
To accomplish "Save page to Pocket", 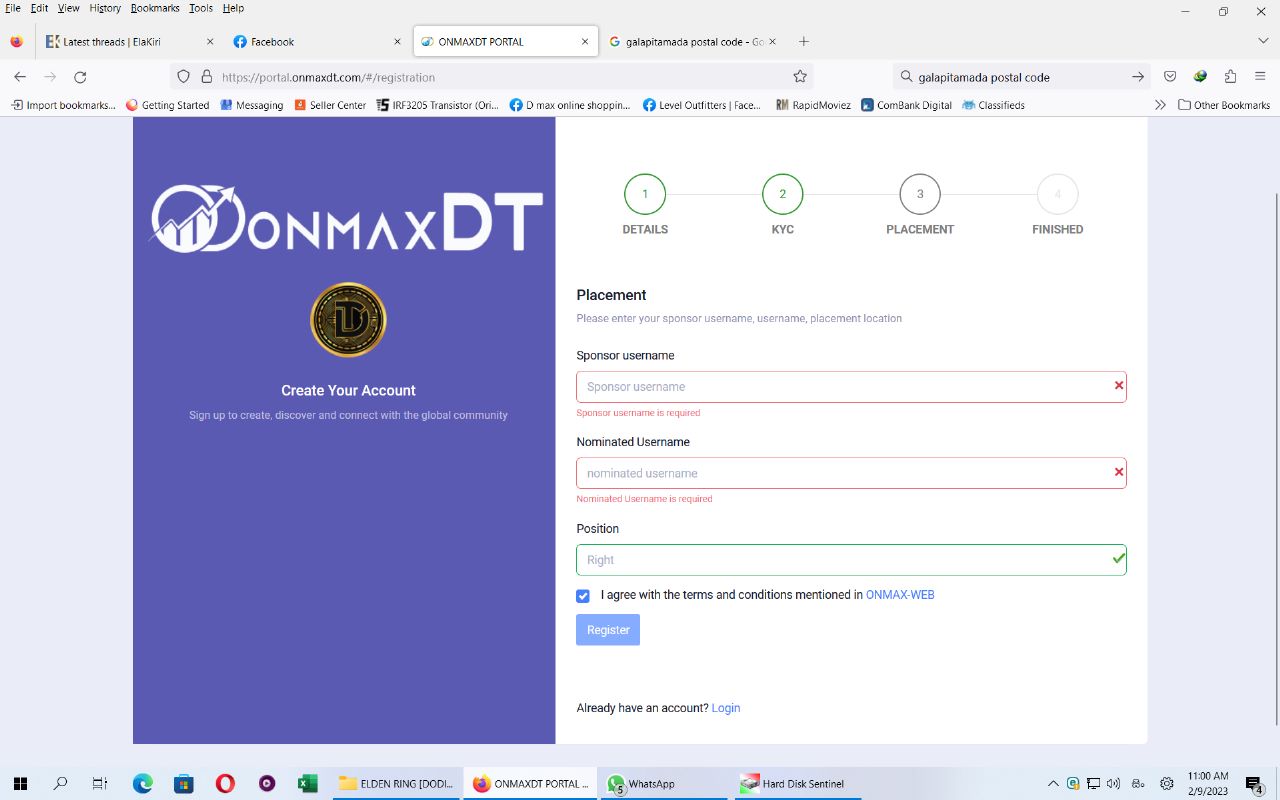I will click(x=1170, y=77).
